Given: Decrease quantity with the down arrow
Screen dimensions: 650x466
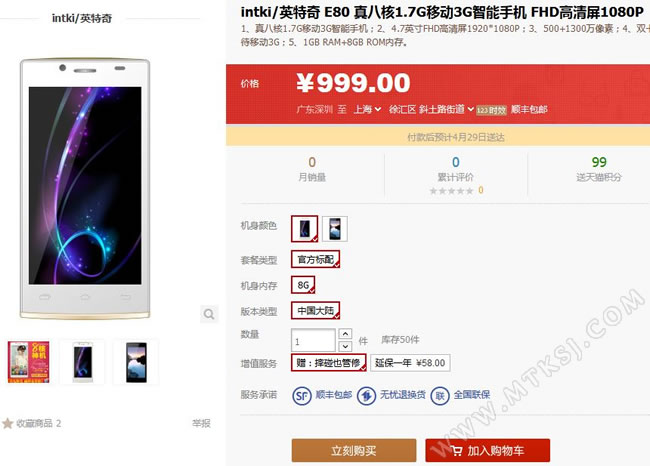Looking at the screenshot, I should click(x=345, y=346).
